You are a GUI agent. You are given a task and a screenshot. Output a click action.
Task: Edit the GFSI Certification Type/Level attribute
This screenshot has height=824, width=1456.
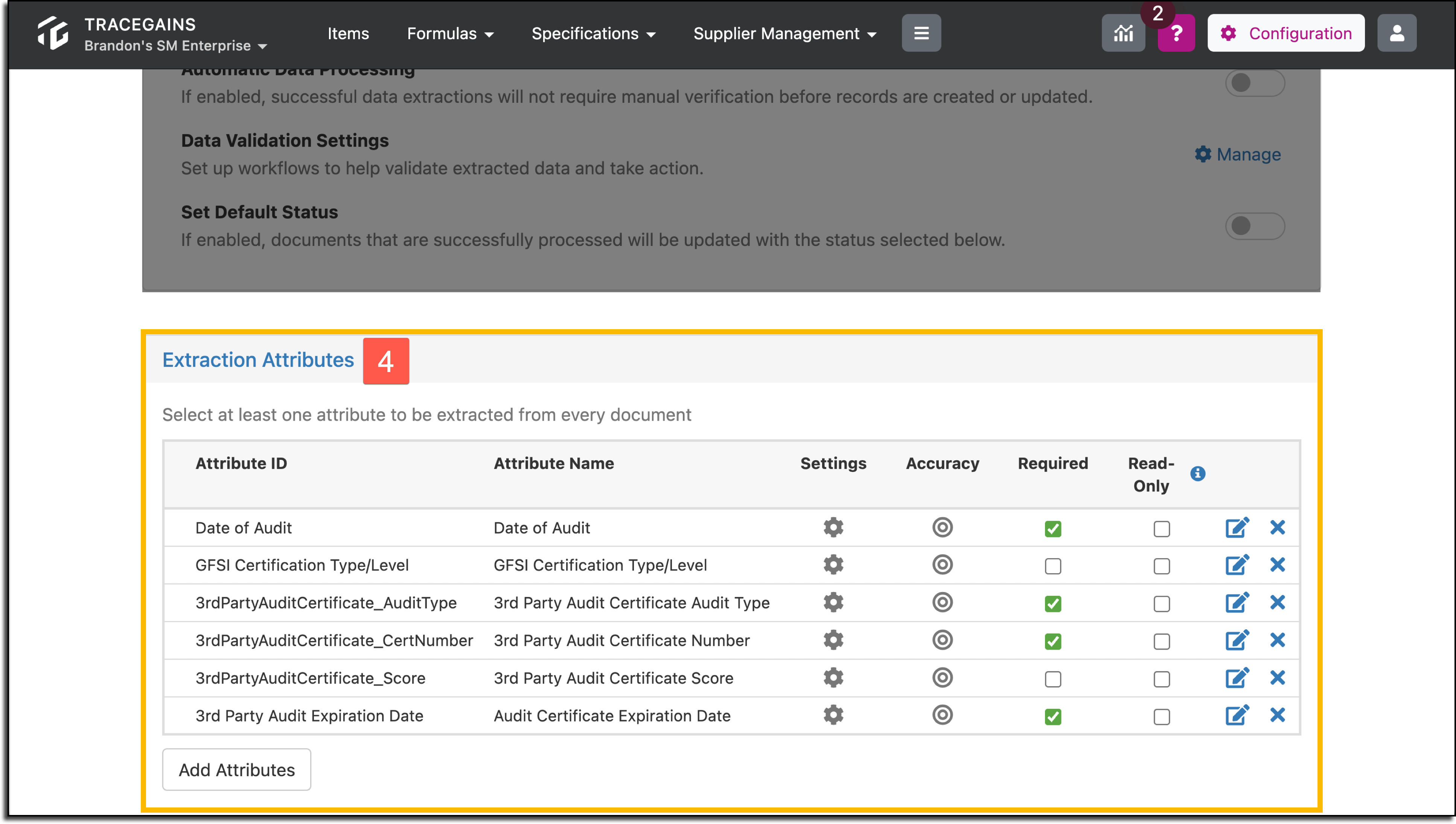point(1237,565)
